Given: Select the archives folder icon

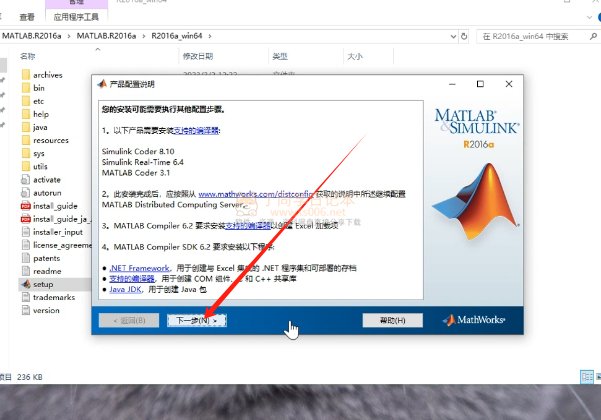Looking at the screenshot, I should click(x=26, y=75).
